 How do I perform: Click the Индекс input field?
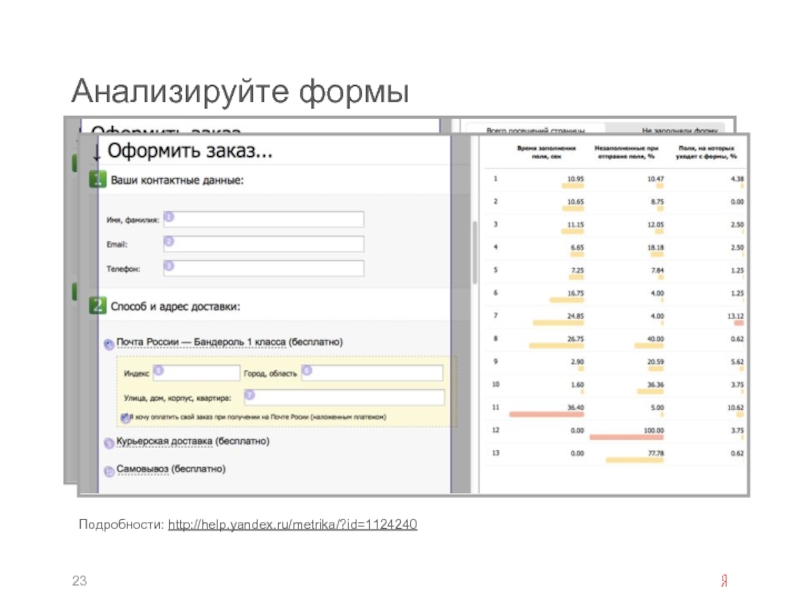196,373
